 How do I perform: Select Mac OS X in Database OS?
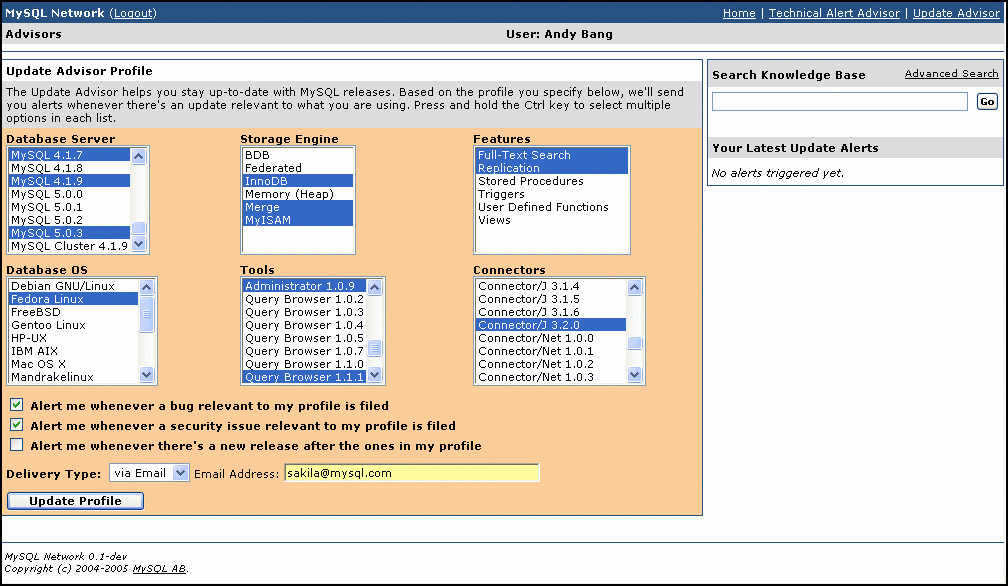(x=73, y=364)
